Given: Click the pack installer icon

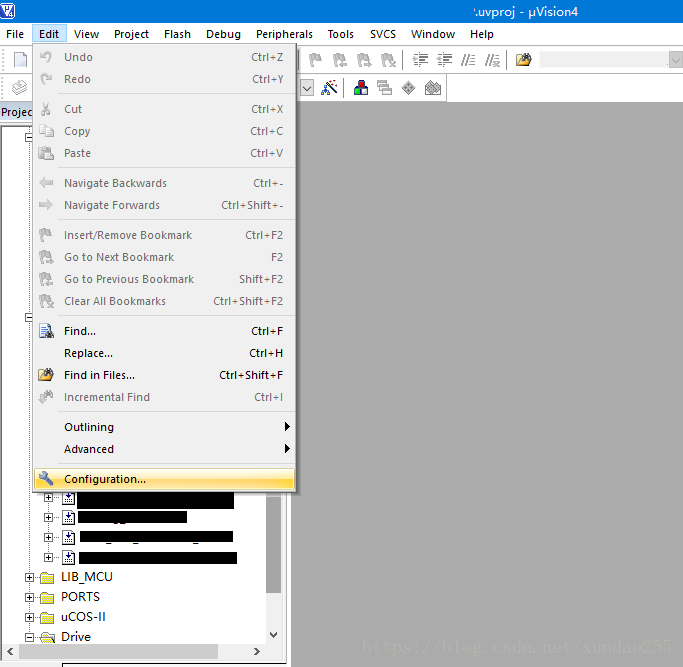Looking at the screenshot, I should tap(433, 88).
